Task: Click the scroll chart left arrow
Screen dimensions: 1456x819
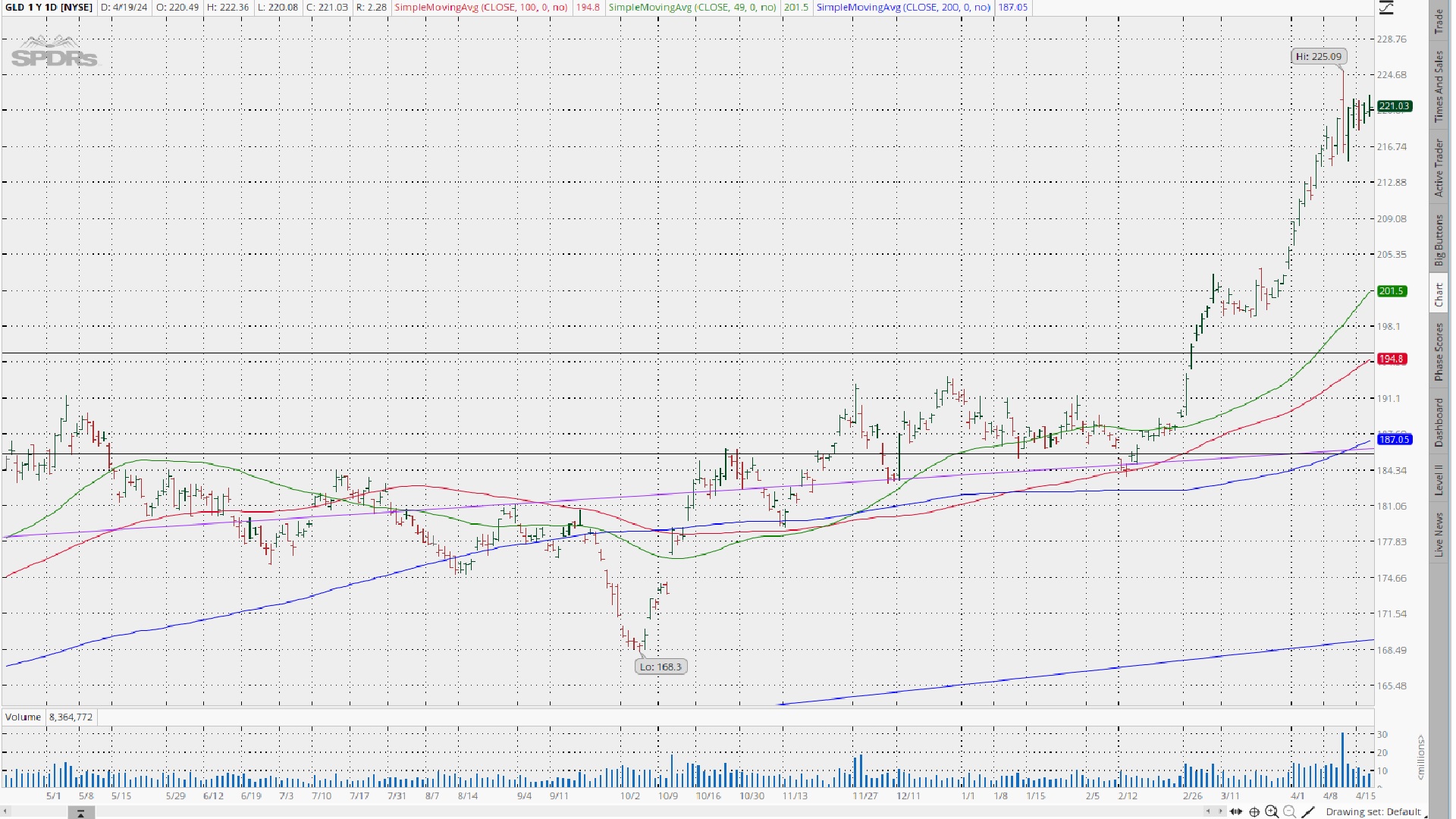Action: [x=1209, y=811]
